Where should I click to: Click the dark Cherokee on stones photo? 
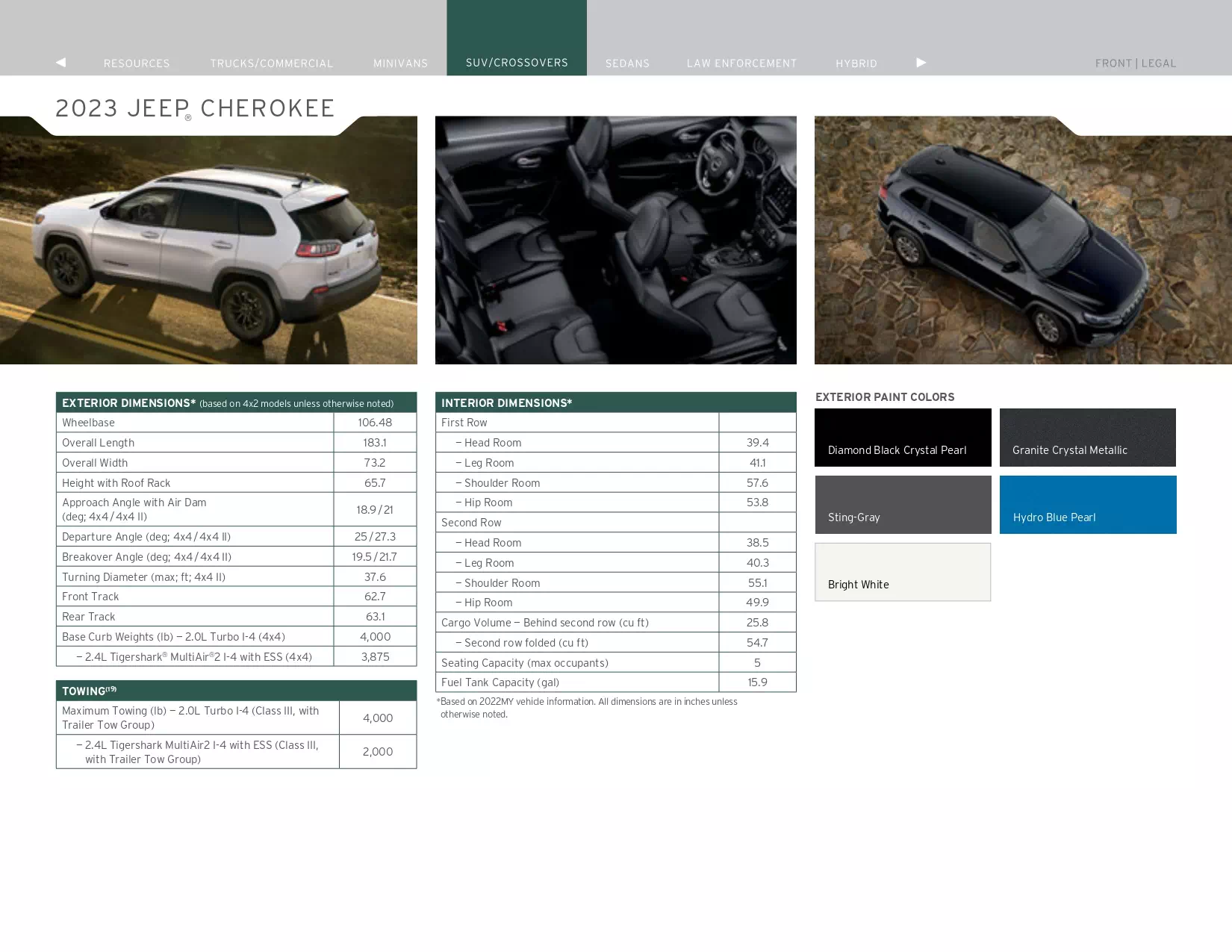point(1023,240)
